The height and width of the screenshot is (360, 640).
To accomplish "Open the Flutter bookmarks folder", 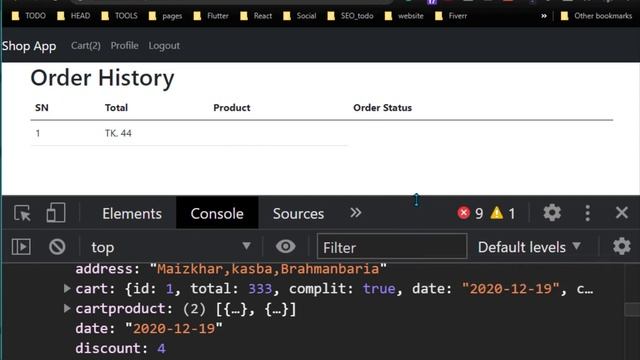I will pyautogui.click(x=211, y=16).
